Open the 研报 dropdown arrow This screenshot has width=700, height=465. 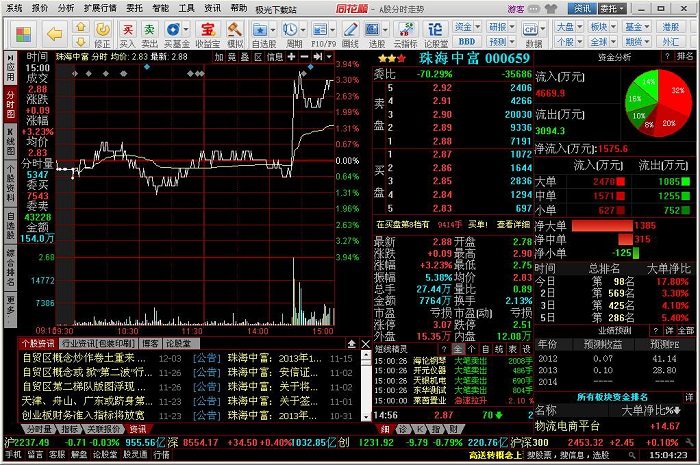pyautogui.click(x=512, y=27)
